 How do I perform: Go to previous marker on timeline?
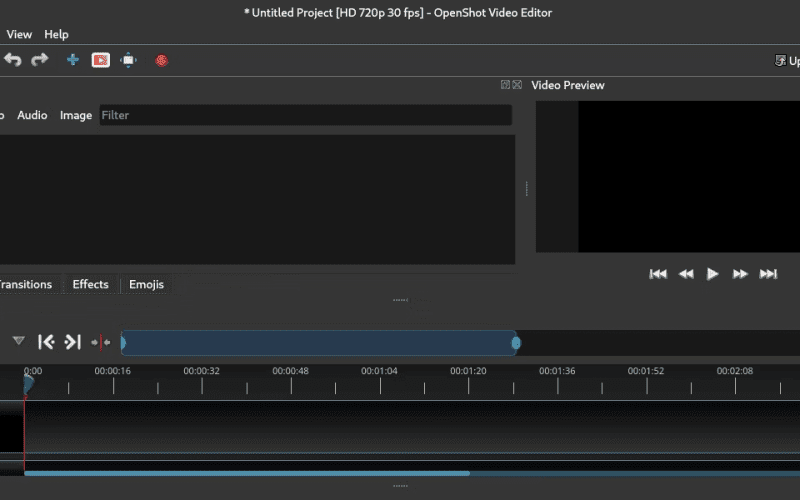(x=46, y=342)
